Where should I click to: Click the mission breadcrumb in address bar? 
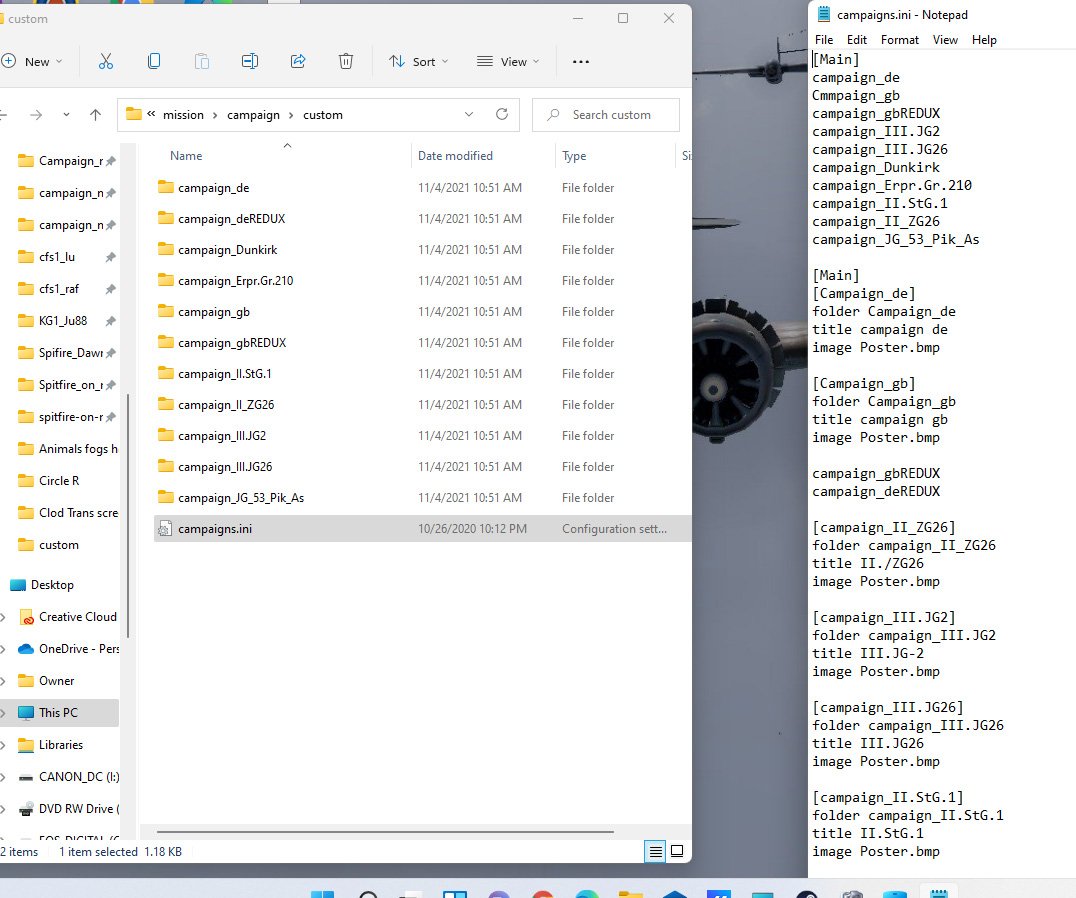183,115
